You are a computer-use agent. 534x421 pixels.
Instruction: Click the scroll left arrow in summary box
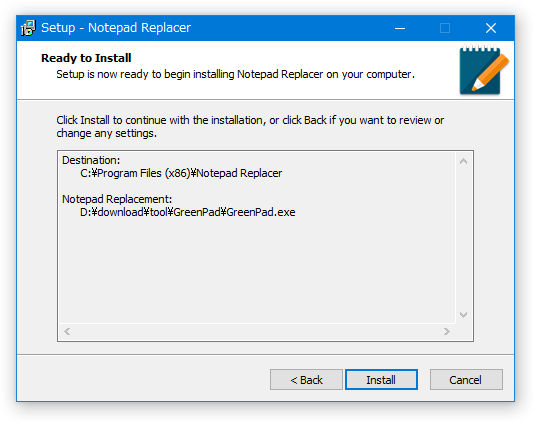[x=67, y=331]
